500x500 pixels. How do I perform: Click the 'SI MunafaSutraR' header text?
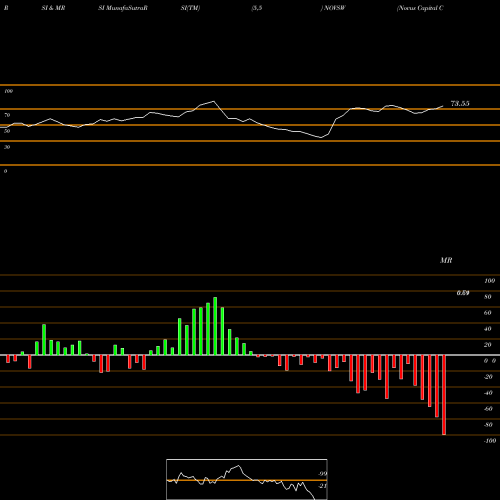click(x=123, y=8)
